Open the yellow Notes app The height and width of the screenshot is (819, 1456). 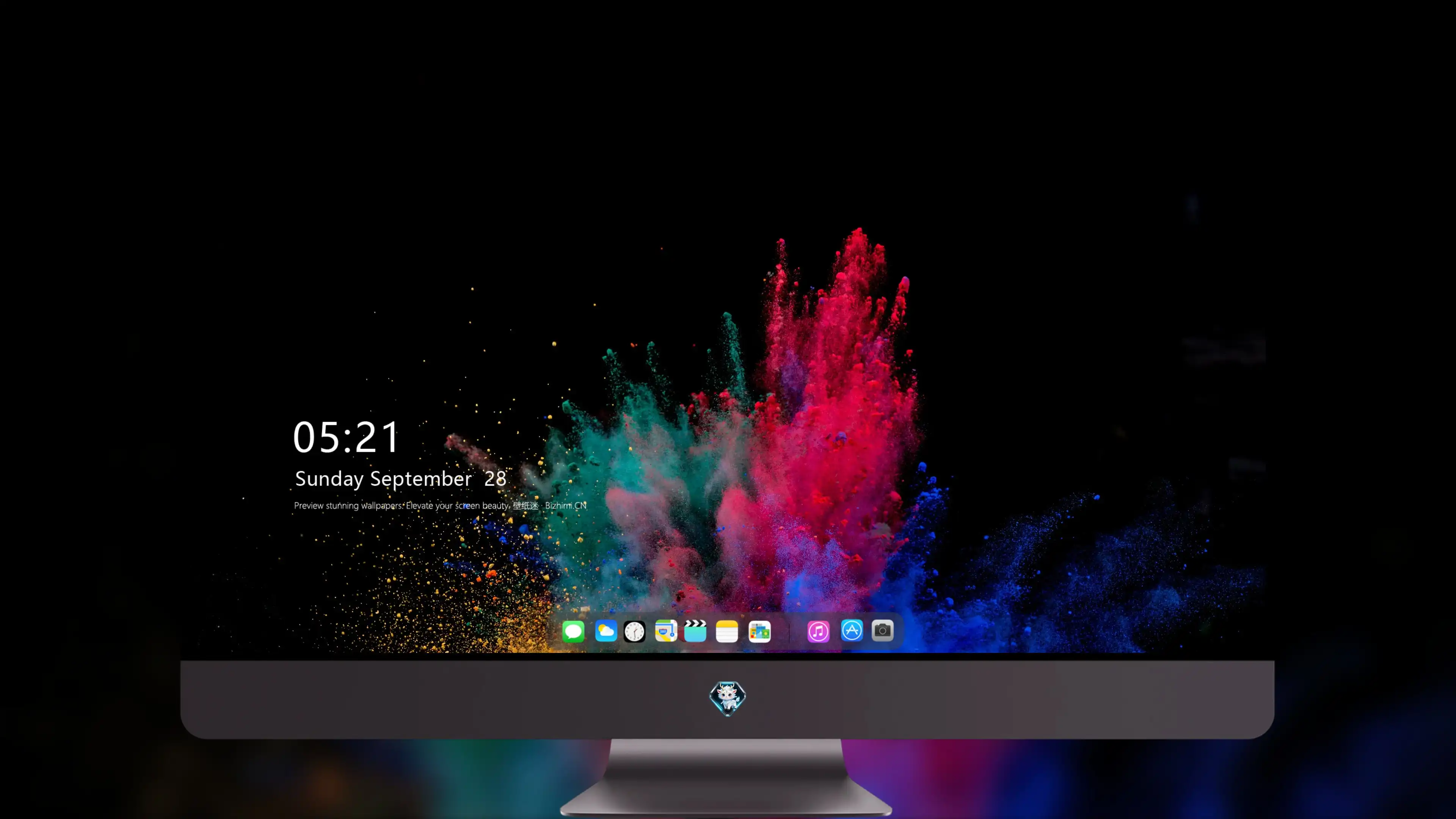click(727, 631)
